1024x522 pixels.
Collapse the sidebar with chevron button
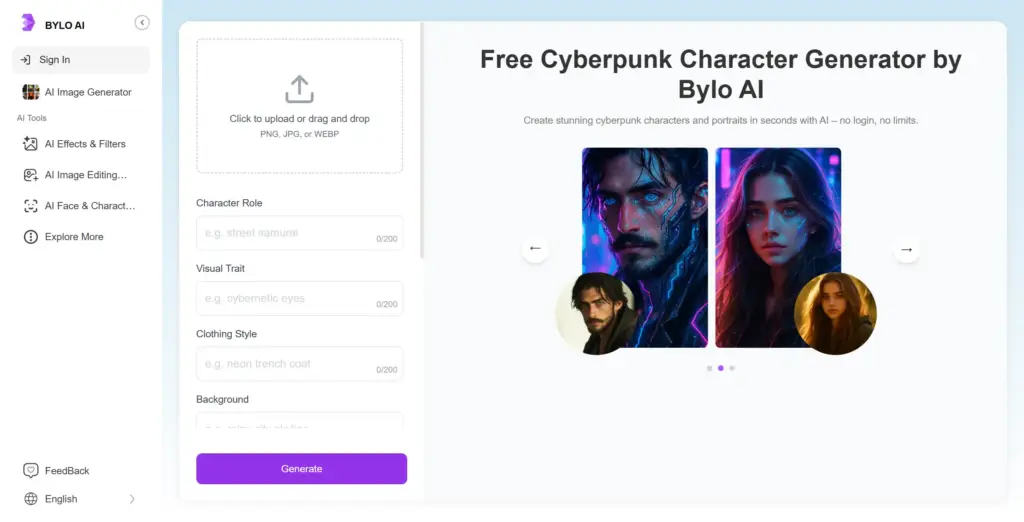(142, 23)
